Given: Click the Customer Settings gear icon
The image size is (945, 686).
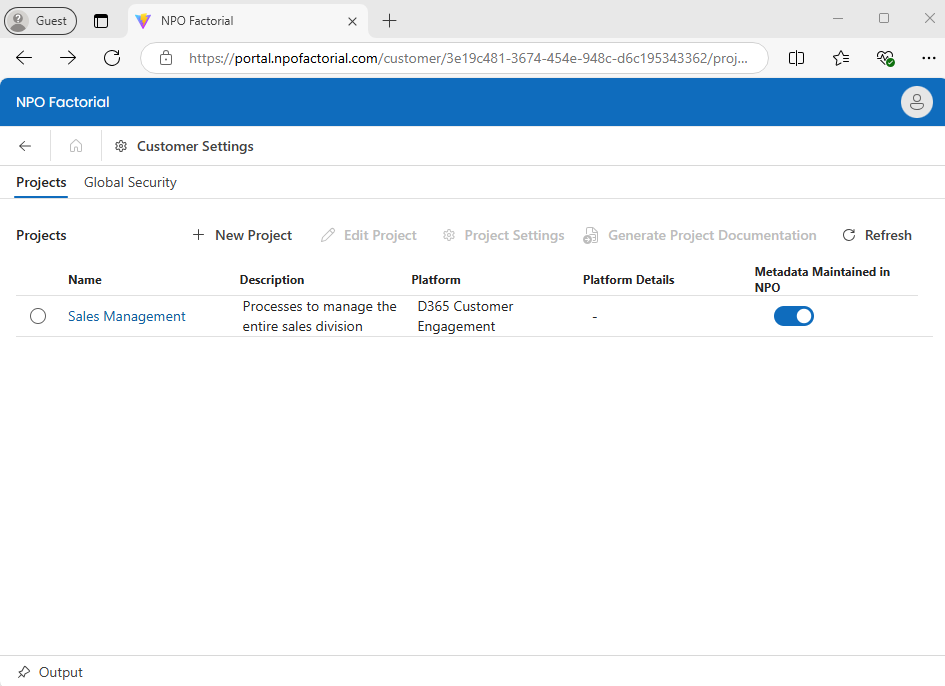Looking at the screenshot, I should tap(121, 146).
